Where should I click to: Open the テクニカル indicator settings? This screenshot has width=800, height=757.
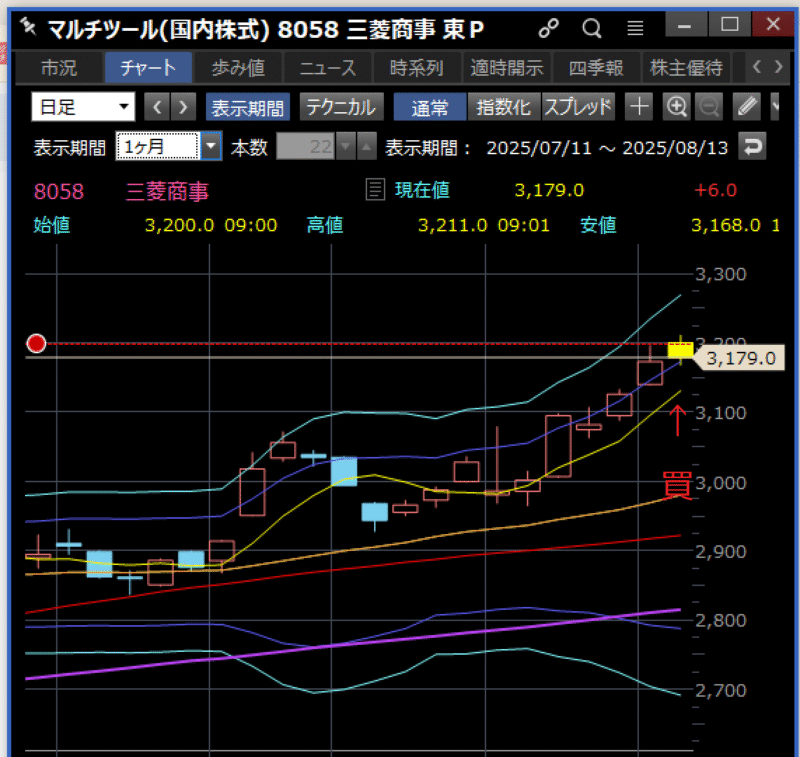pos(341,107)
